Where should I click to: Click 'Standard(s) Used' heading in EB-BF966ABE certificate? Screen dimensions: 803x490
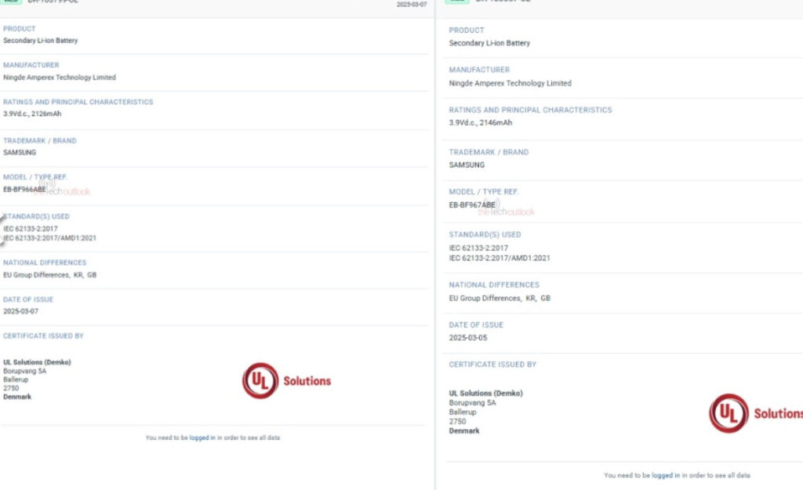pyautogui.click(x=36, y=217)
